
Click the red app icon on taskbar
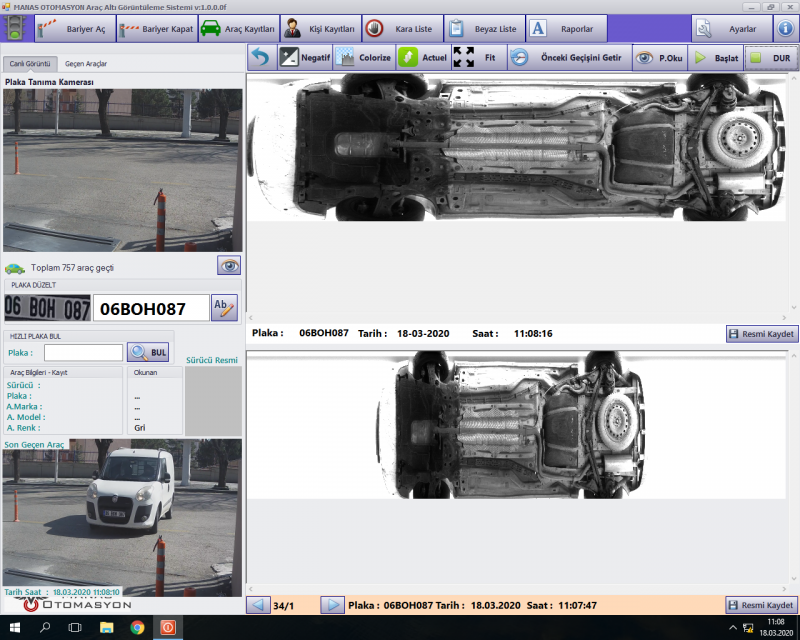[168, 628]
